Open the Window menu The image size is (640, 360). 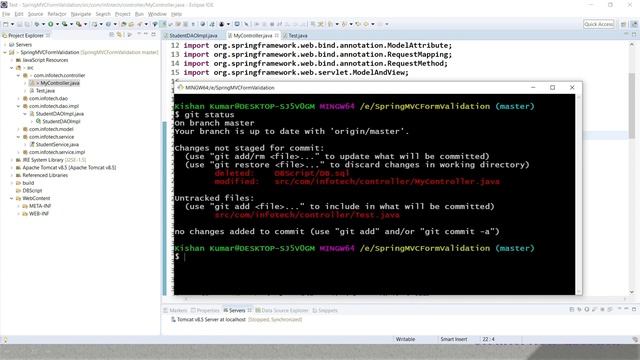click(x=157, y=14)
